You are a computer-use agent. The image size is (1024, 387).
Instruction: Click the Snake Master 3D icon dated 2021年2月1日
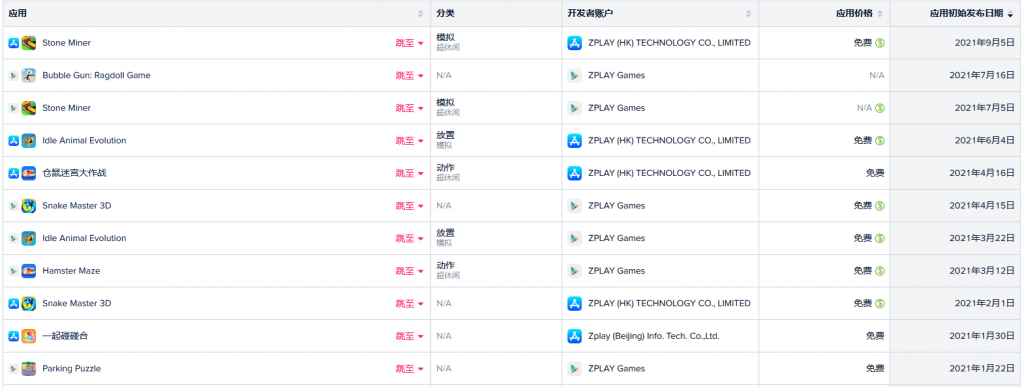28,304
